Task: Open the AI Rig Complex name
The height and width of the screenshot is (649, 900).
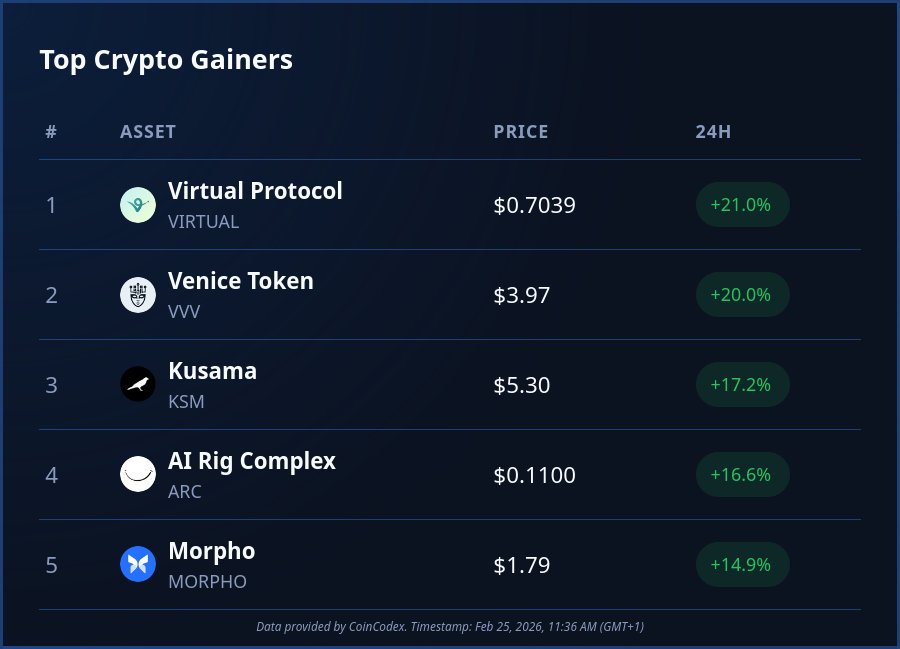Action: [252, 461]
